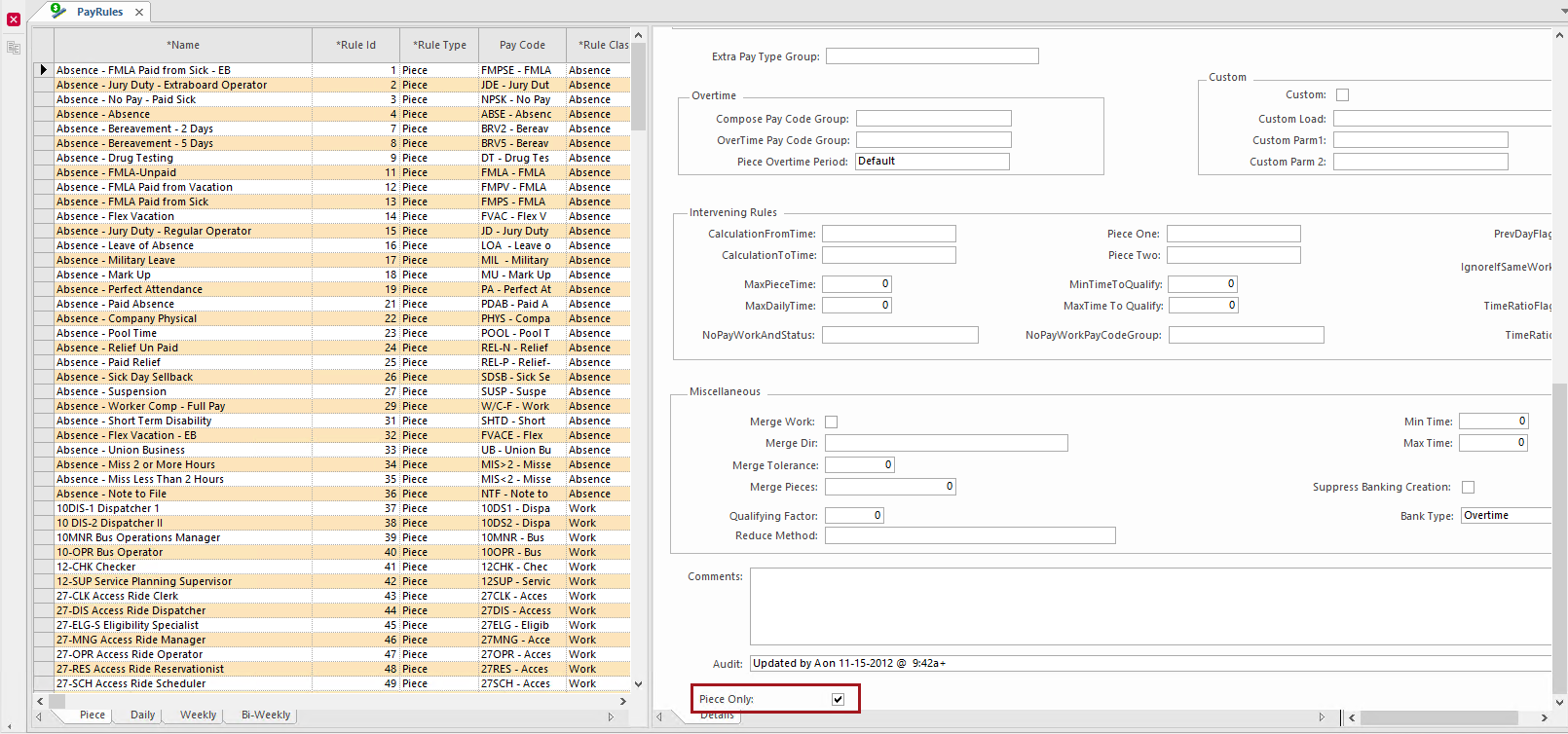The image size is (1568, 734).
Task: Tick the Suppress Banking Creation checkbox
Action: [x=1468, y=487]
